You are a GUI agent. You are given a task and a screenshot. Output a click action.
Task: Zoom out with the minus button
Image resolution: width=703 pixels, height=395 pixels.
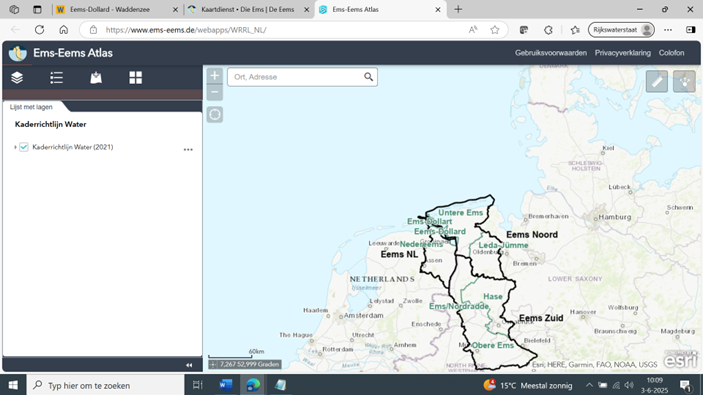pos(215,92)
